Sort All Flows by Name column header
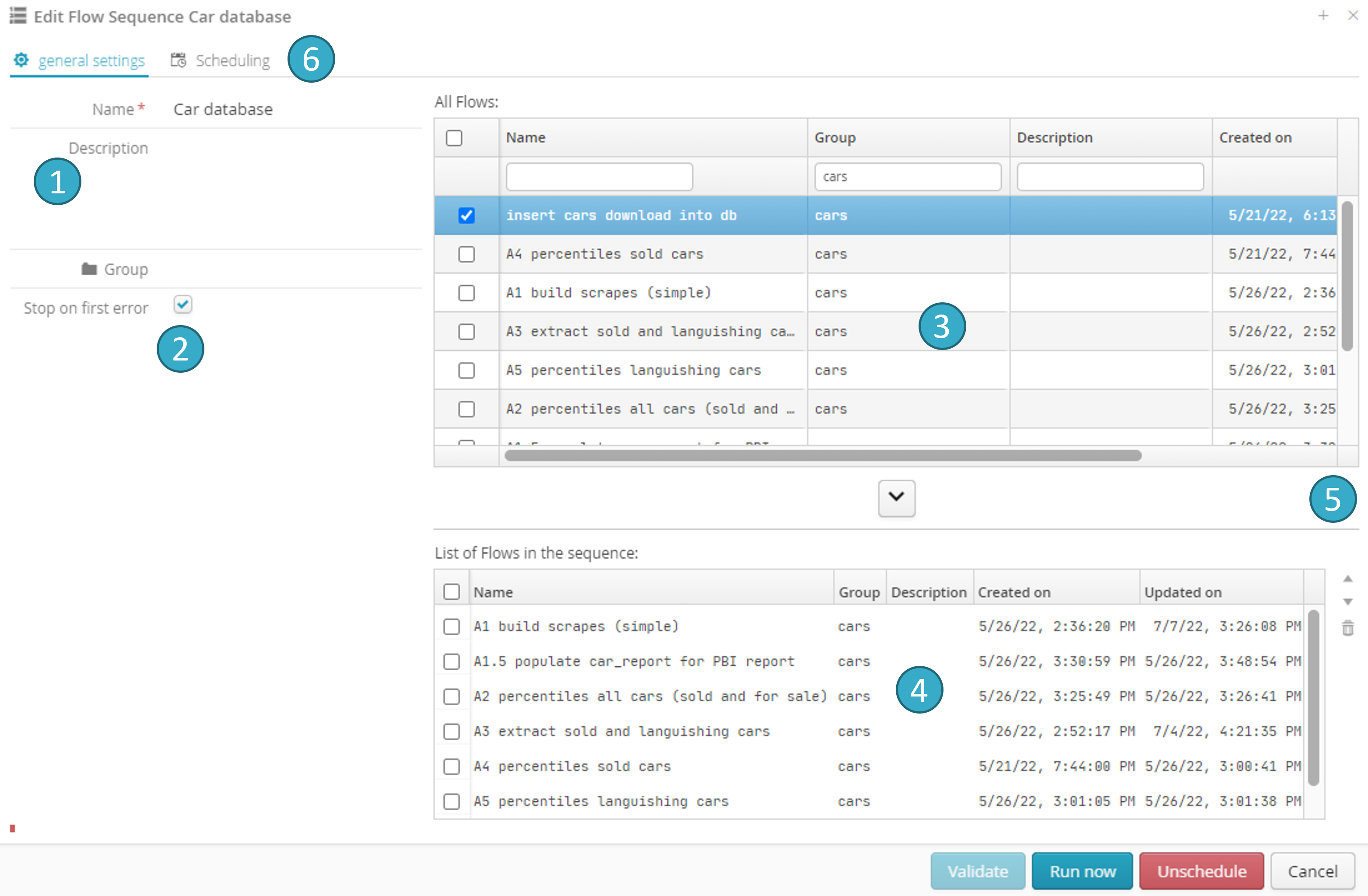This screenshot has width=1368, height=896. pyautogui.click(x=653, y=138)
